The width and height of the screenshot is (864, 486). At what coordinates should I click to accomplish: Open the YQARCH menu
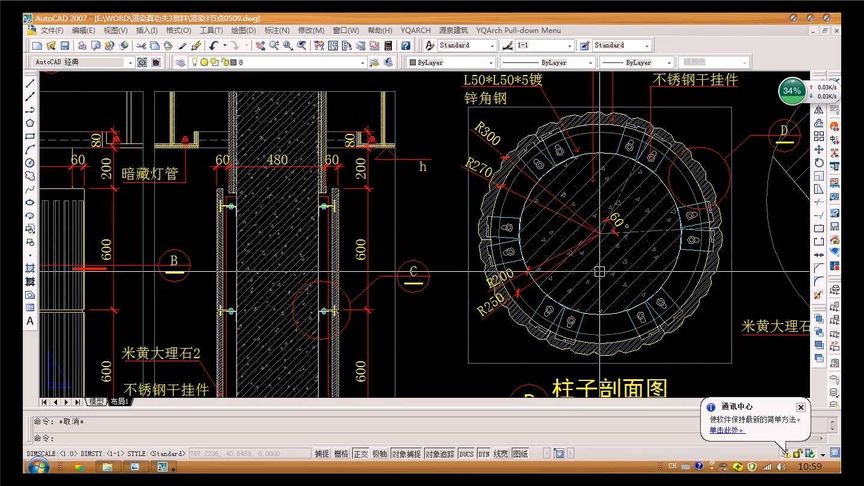[x=415, y=30]
